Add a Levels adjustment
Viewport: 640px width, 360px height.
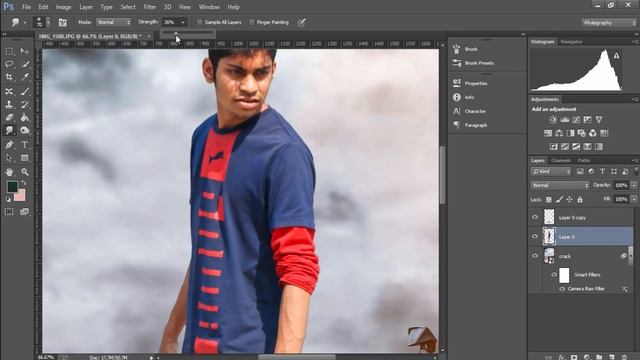click(565, 120)
